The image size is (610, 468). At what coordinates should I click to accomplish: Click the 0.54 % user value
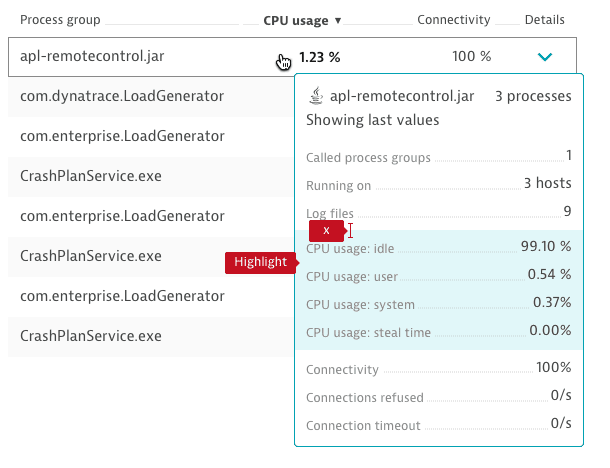(x=549, y=274)
